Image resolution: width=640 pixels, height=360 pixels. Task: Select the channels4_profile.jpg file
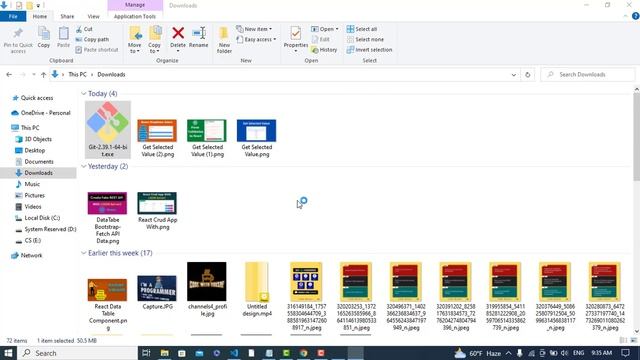coord(207,289)
